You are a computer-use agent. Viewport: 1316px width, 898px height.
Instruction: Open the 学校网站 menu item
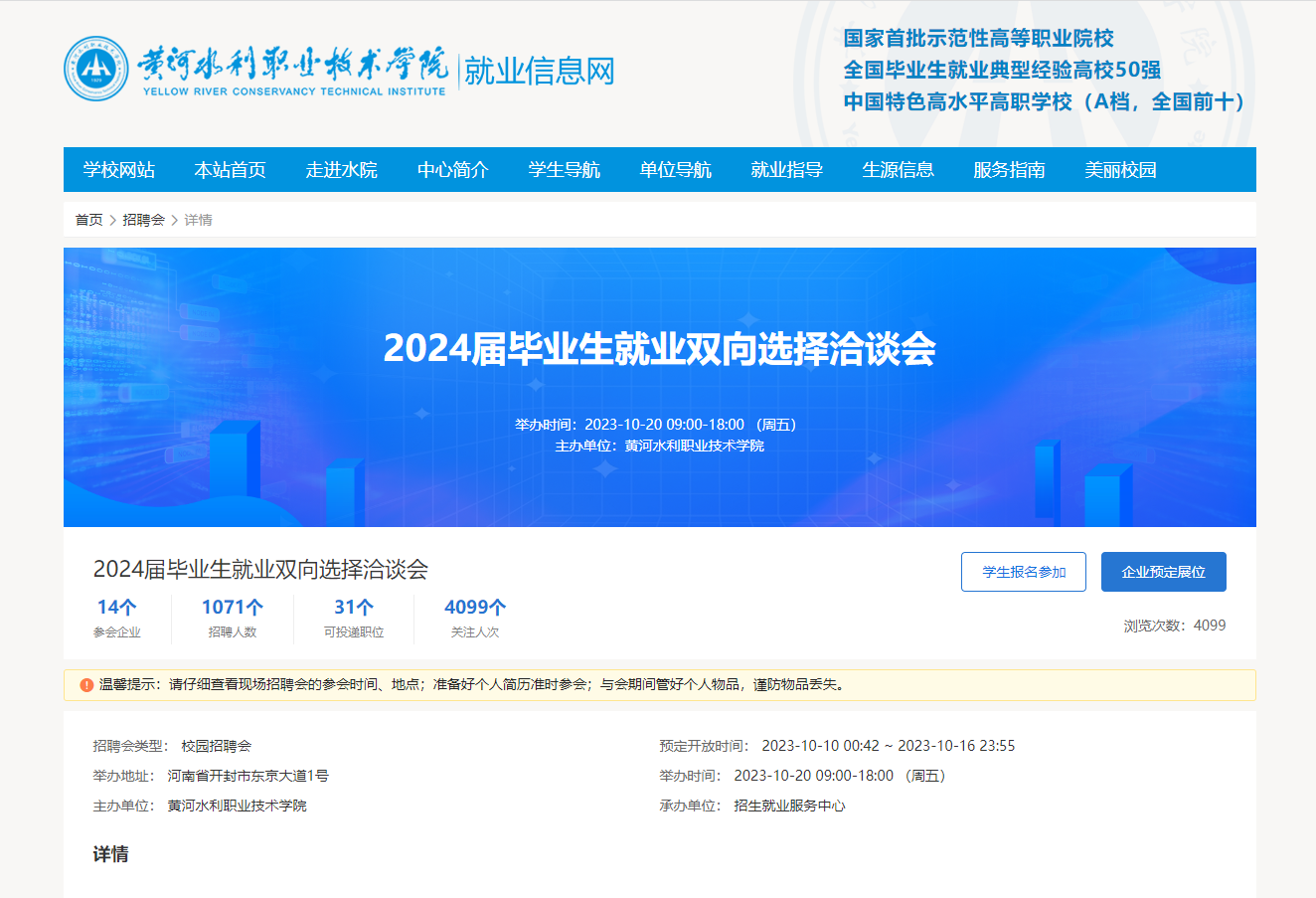[119, 170]
